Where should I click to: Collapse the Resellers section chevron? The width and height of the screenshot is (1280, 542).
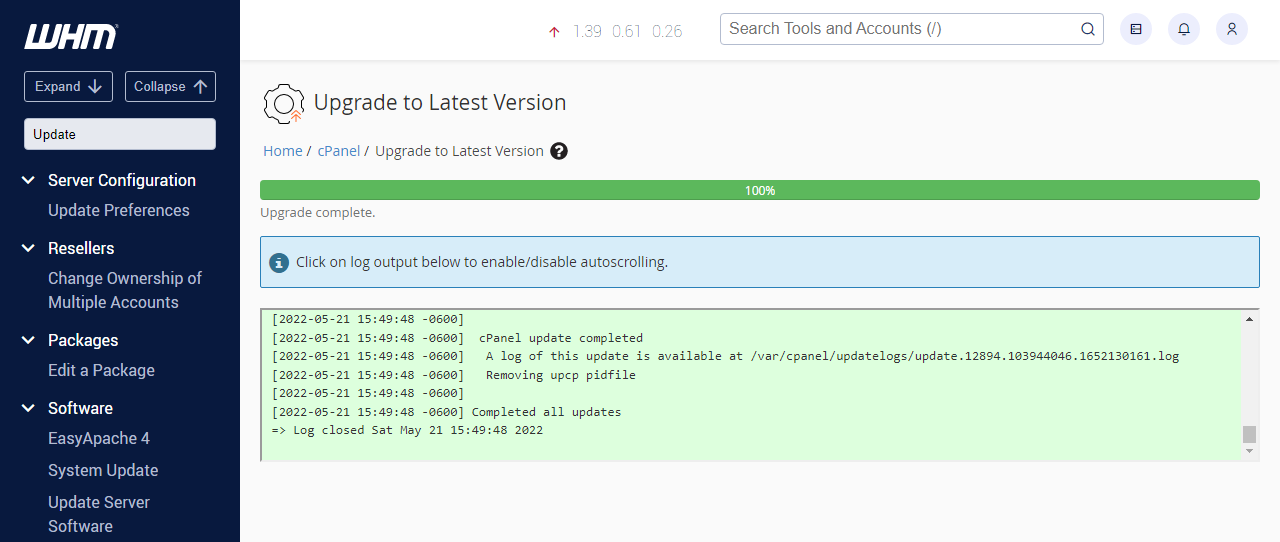click(29, 248)
